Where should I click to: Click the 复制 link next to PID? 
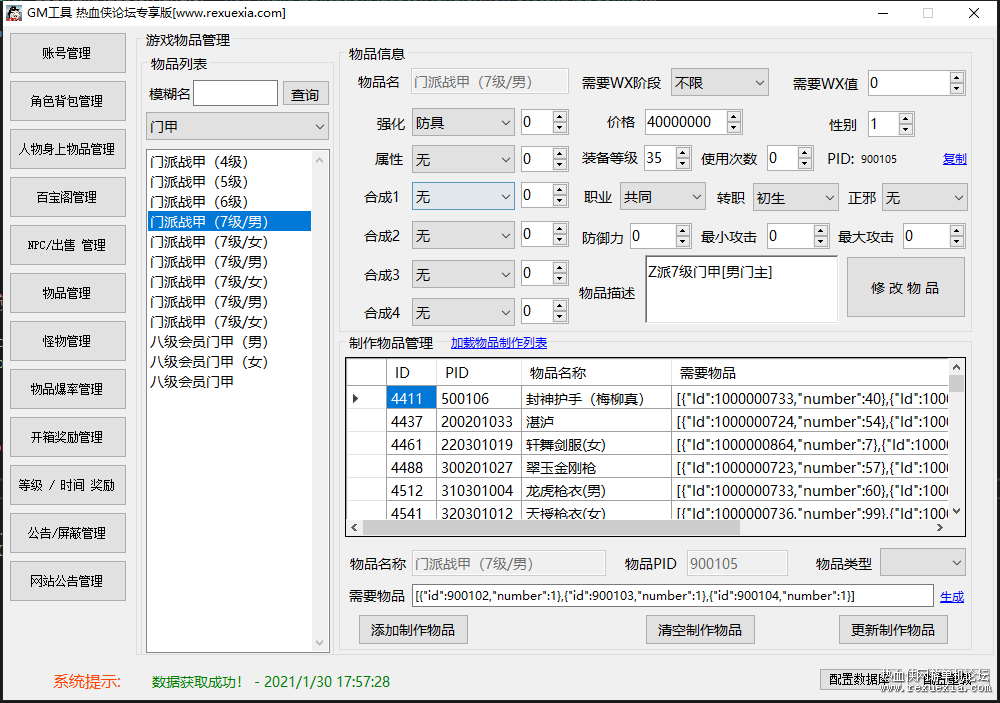coord(955,159)
